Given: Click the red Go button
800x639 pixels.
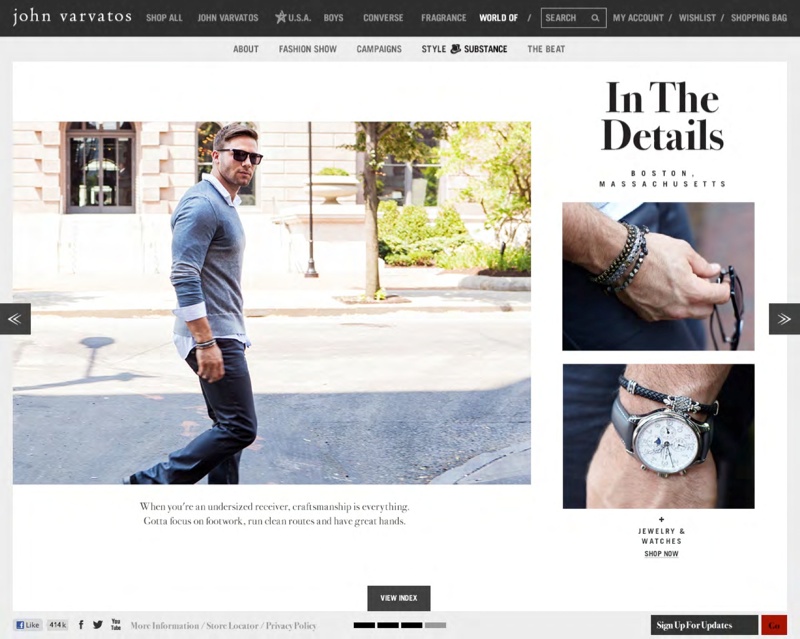Looking at the screenshot, I should [774, 625].
